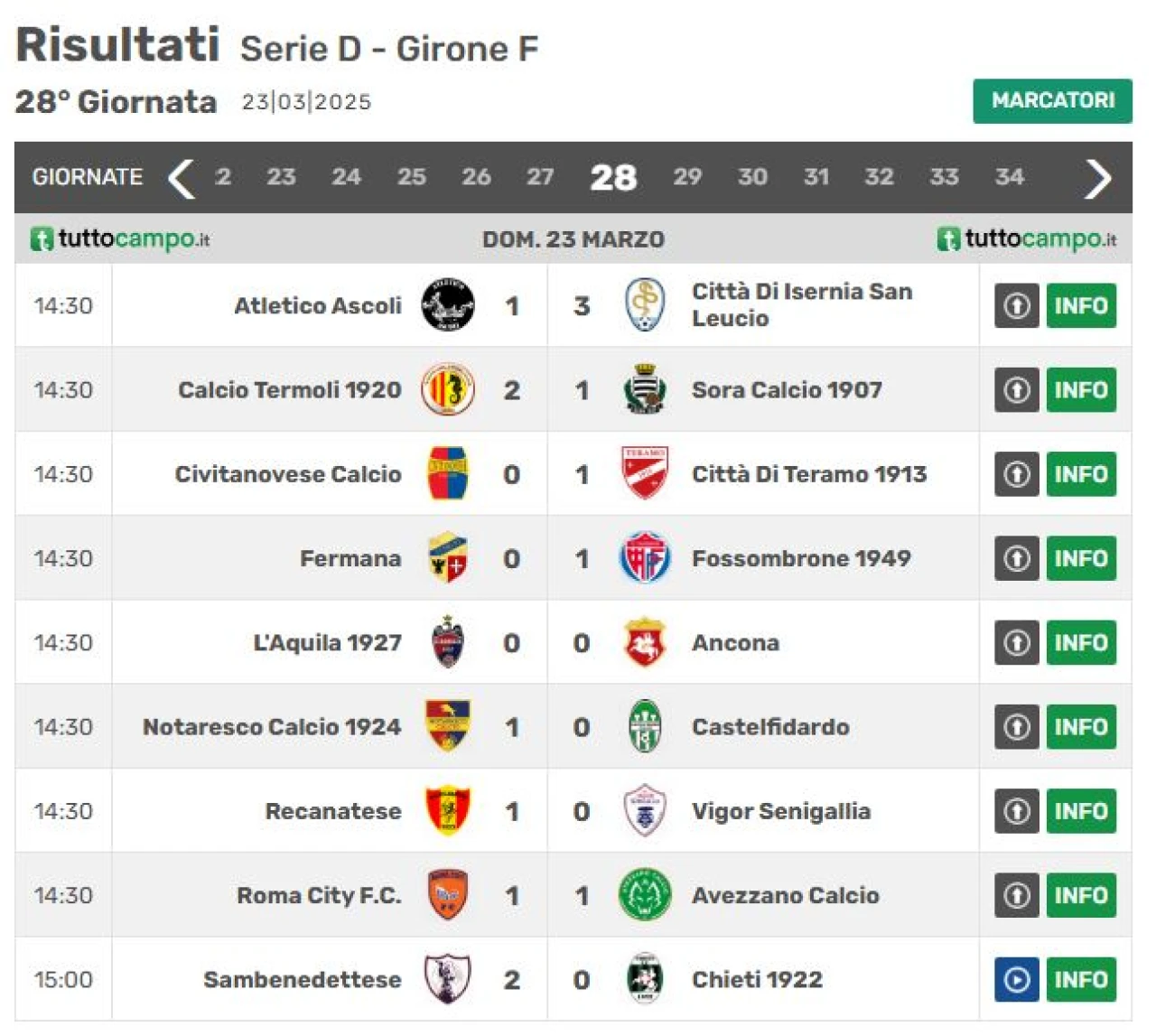
Task: Click the blue play icon in Sambenedettese row
Action: 1017,979
